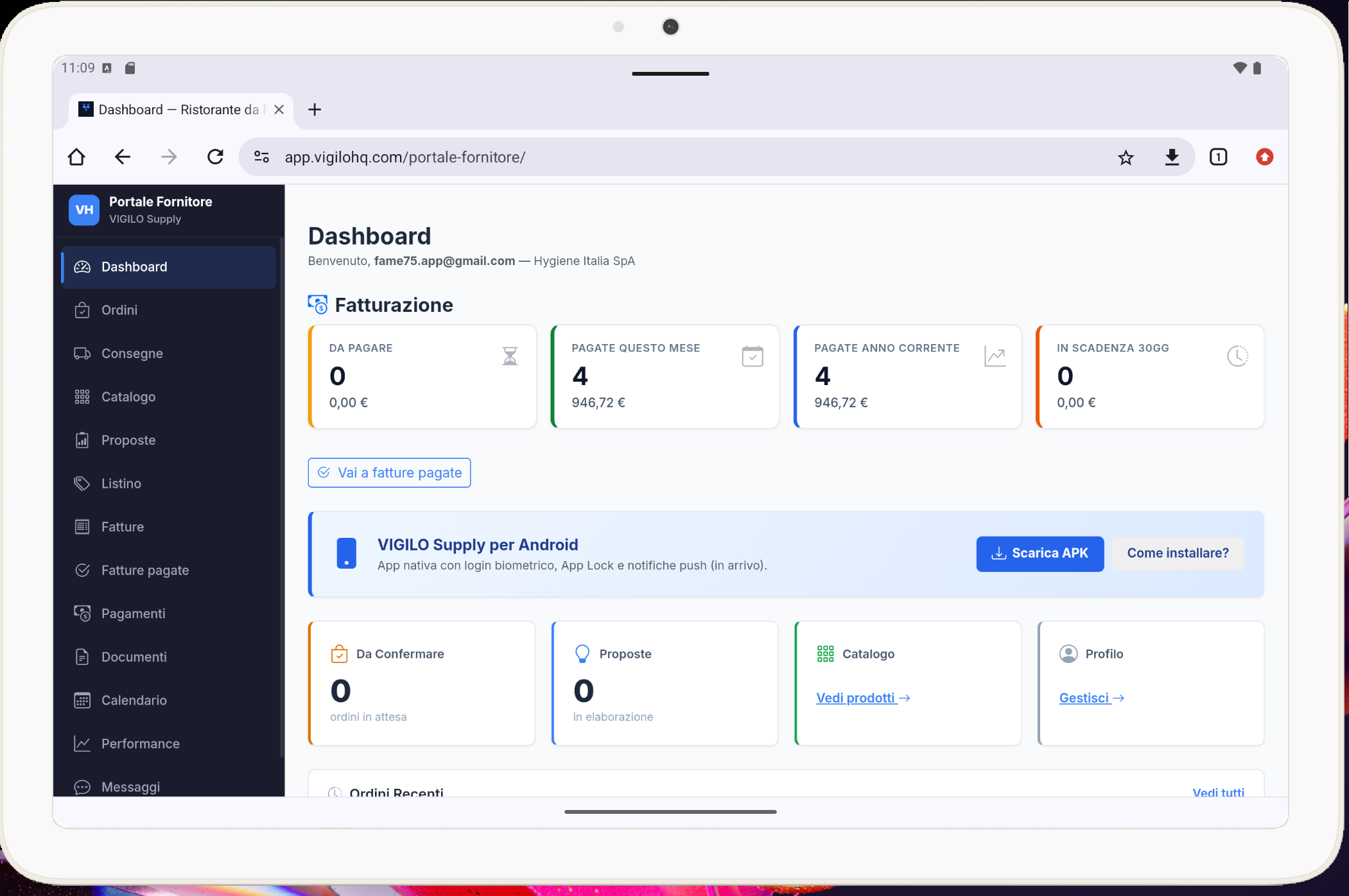This screenshot has height=896, width=1349.
Task: Click the Documenti file icon
Action: point(82,657)
